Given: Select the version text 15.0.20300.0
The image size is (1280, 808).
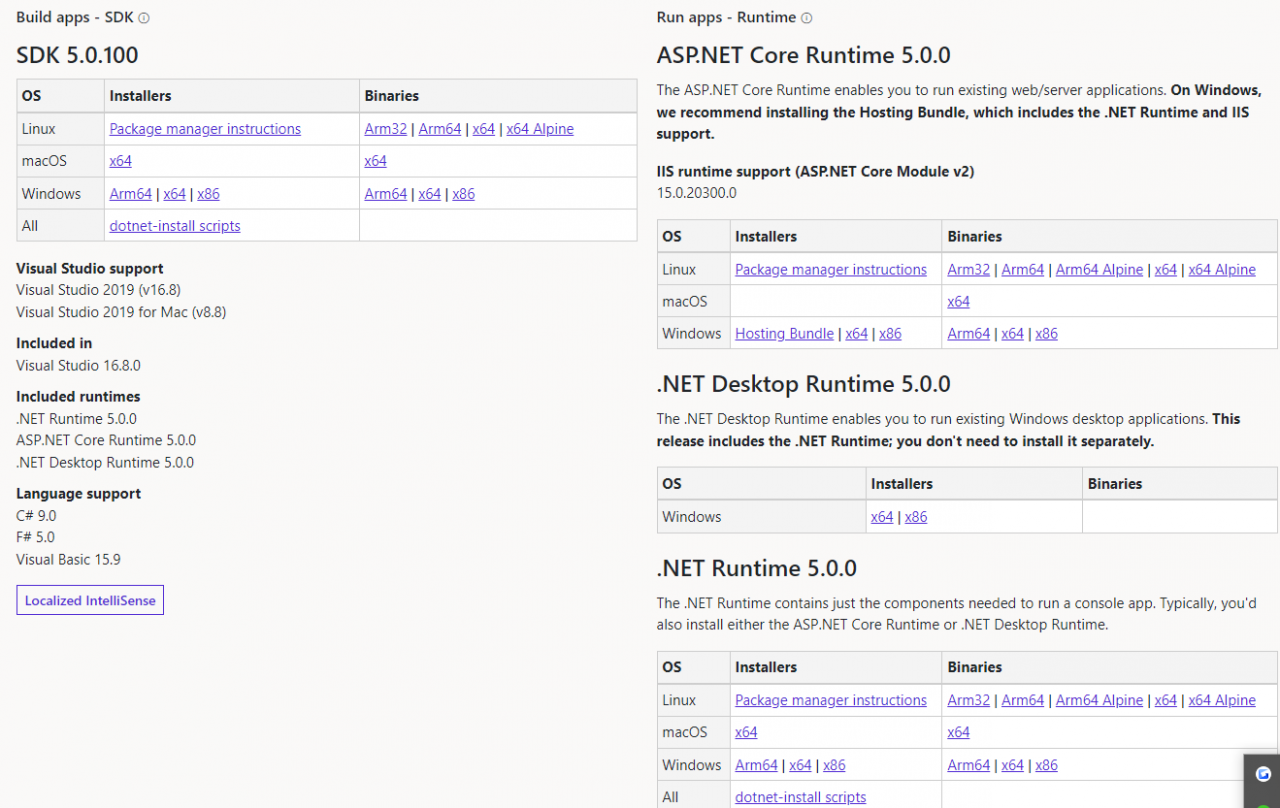Looking at the screenshot, I should pyautogui.click(x=697, y=193).
